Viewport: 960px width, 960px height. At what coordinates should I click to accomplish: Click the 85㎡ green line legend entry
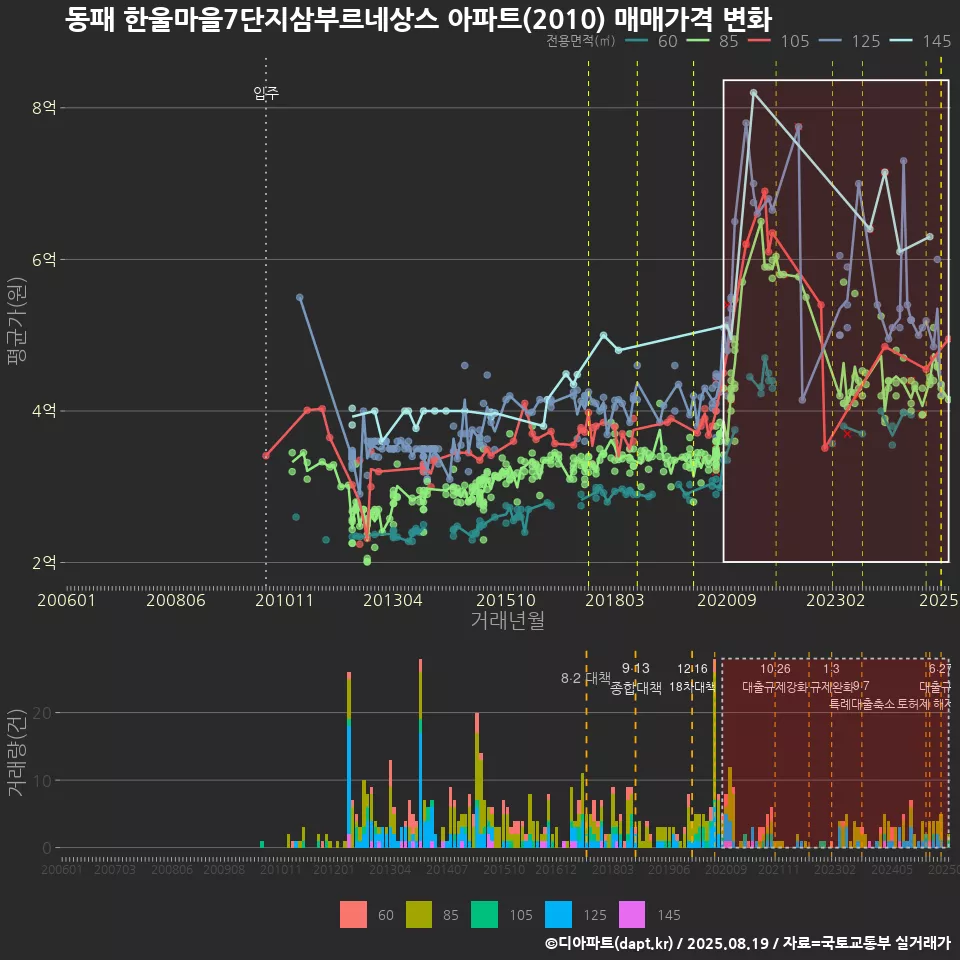712,41
